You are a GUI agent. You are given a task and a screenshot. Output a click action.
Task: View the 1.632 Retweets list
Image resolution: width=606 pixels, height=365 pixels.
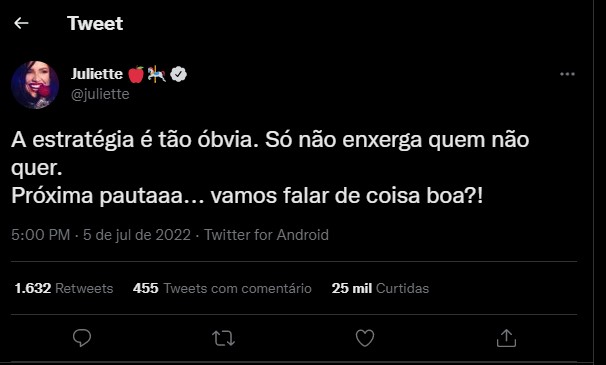[x=64, y=288]
